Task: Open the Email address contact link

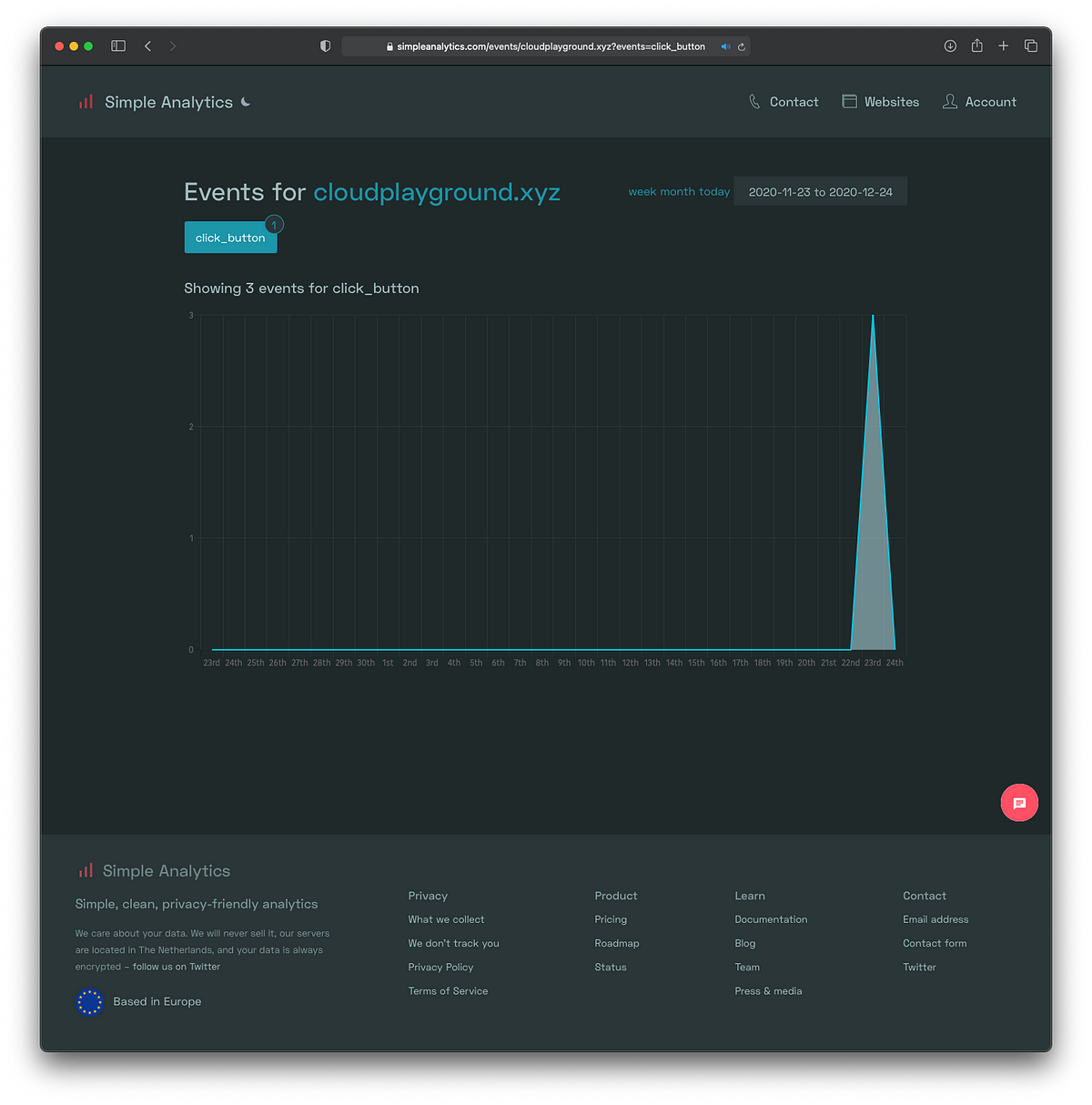Action: [x=935, y=919]
